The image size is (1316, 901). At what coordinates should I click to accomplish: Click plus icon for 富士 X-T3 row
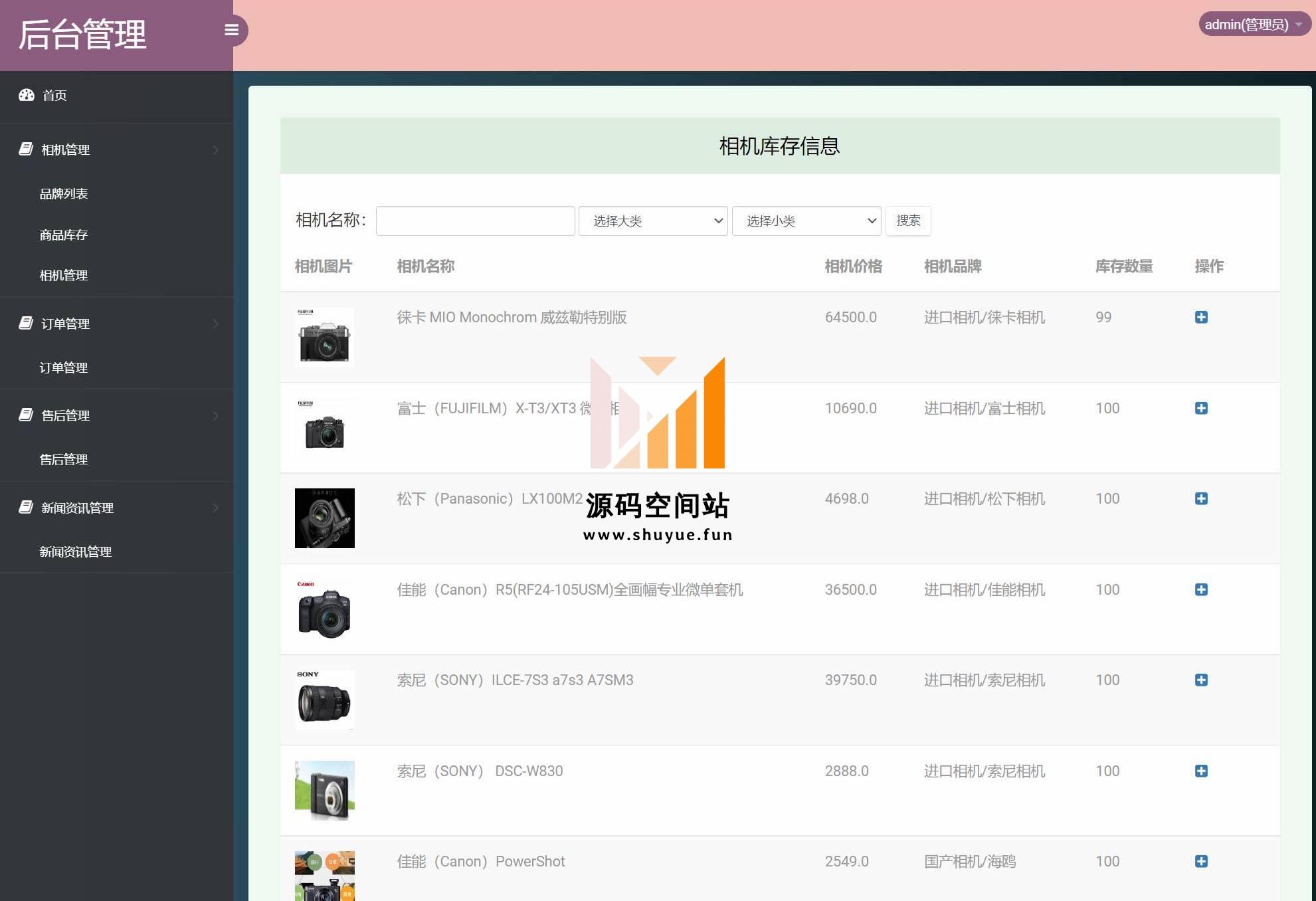[1201, 408]
